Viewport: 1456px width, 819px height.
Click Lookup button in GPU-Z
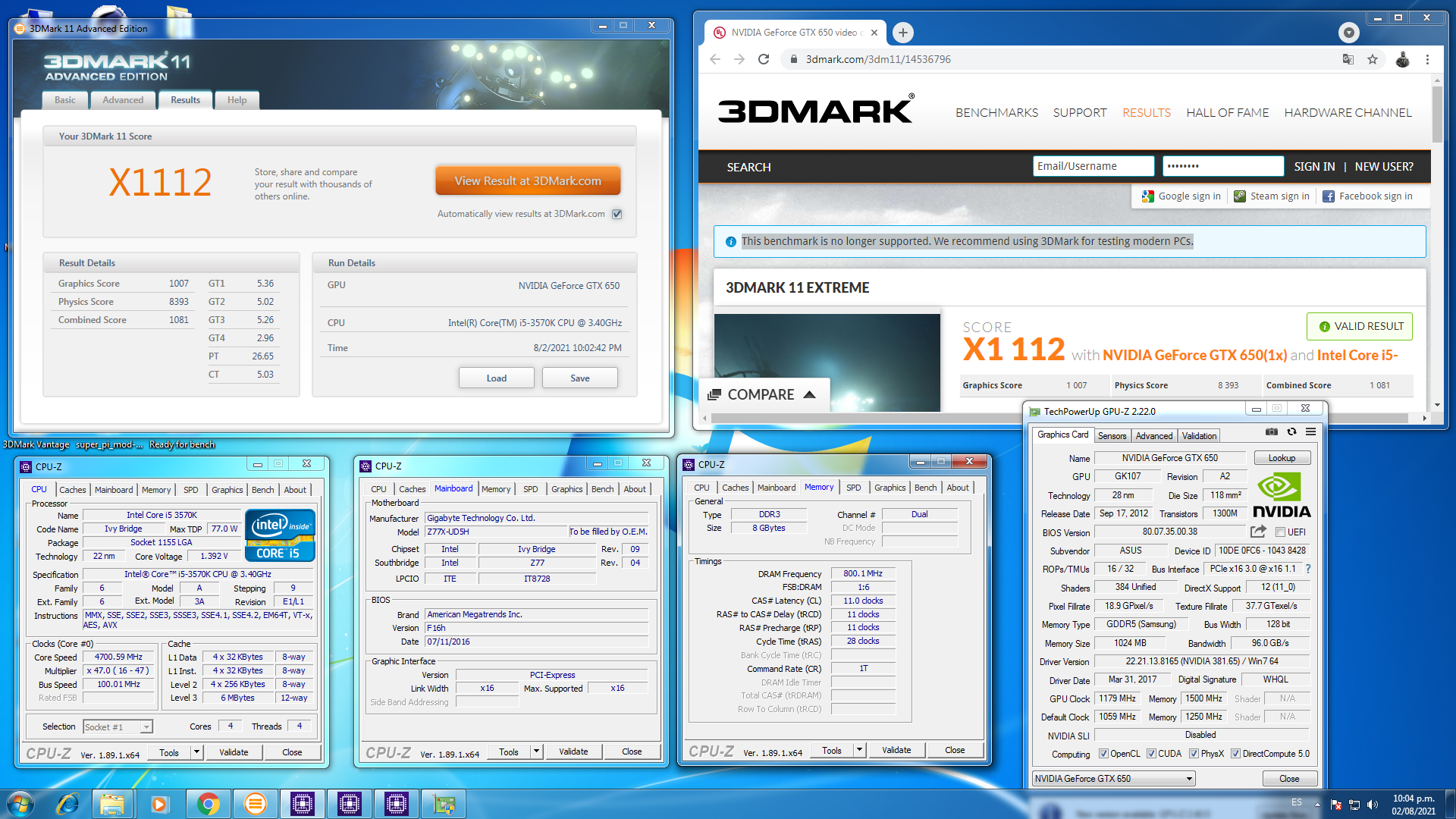click(x=1282, y=458)
